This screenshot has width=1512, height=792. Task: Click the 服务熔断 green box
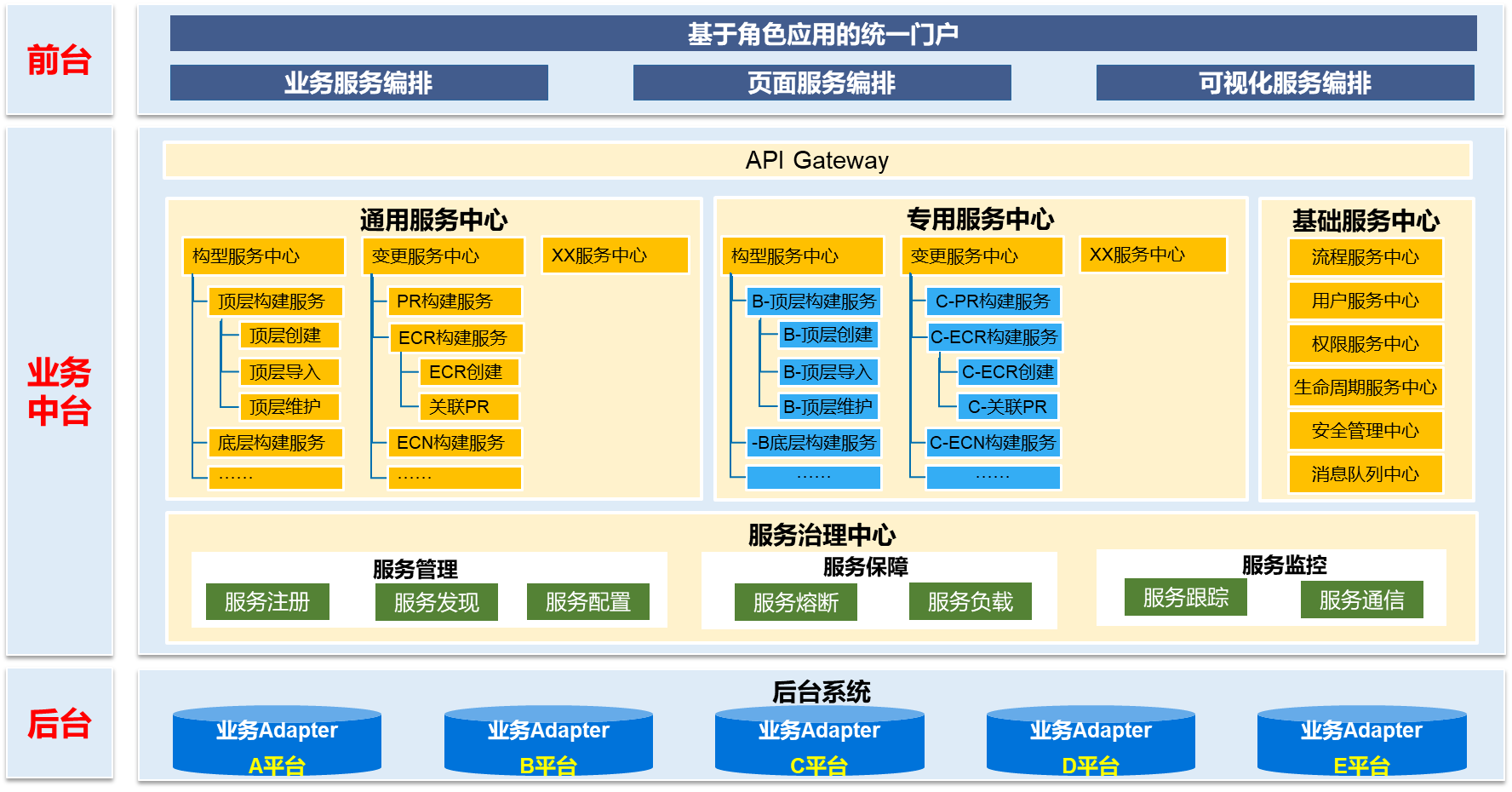[796, 603]
